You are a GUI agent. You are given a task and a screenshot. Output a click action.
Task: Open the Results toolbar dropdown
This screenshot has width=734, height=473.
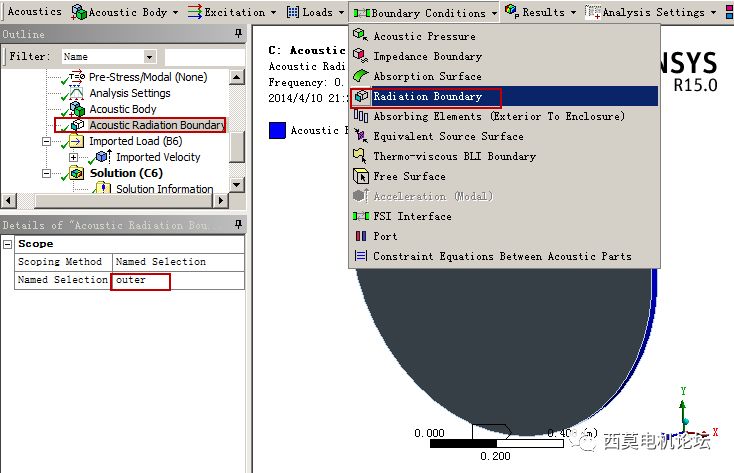(573, 13)
